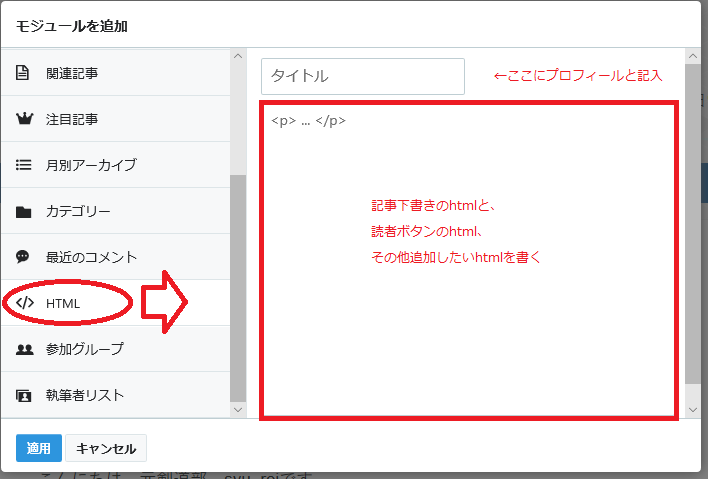Image resolution: width=708 pixels, height=479 pixels.
Task: Click right panel scrollbar up arrow
Action: tap(693, 56)
